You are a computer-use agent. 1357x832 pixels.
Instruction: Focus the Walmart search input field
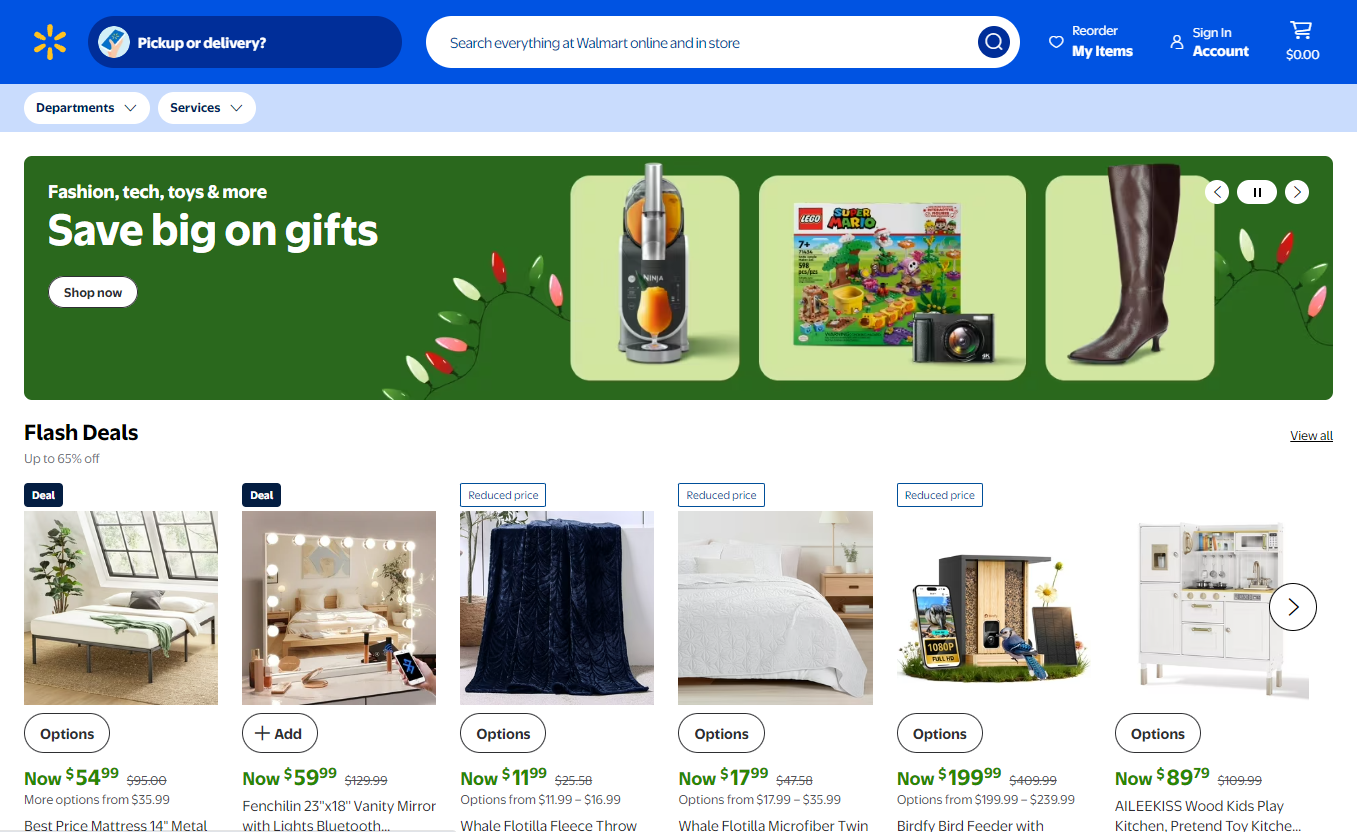pyautogui.click(x=700, y=42)
